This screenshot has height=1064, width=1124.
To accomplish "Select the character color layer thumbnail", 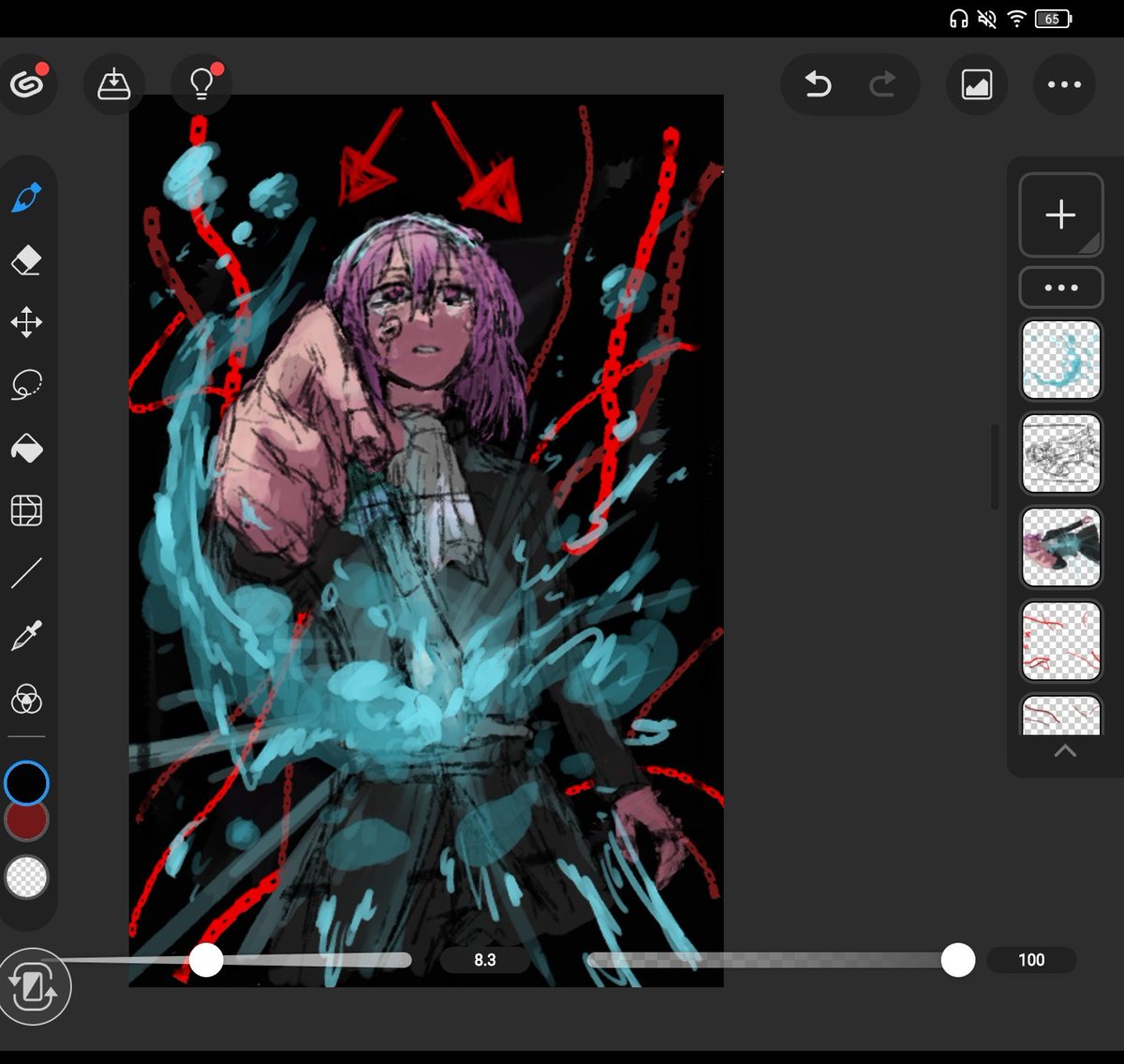I will tap(1061, 548).
